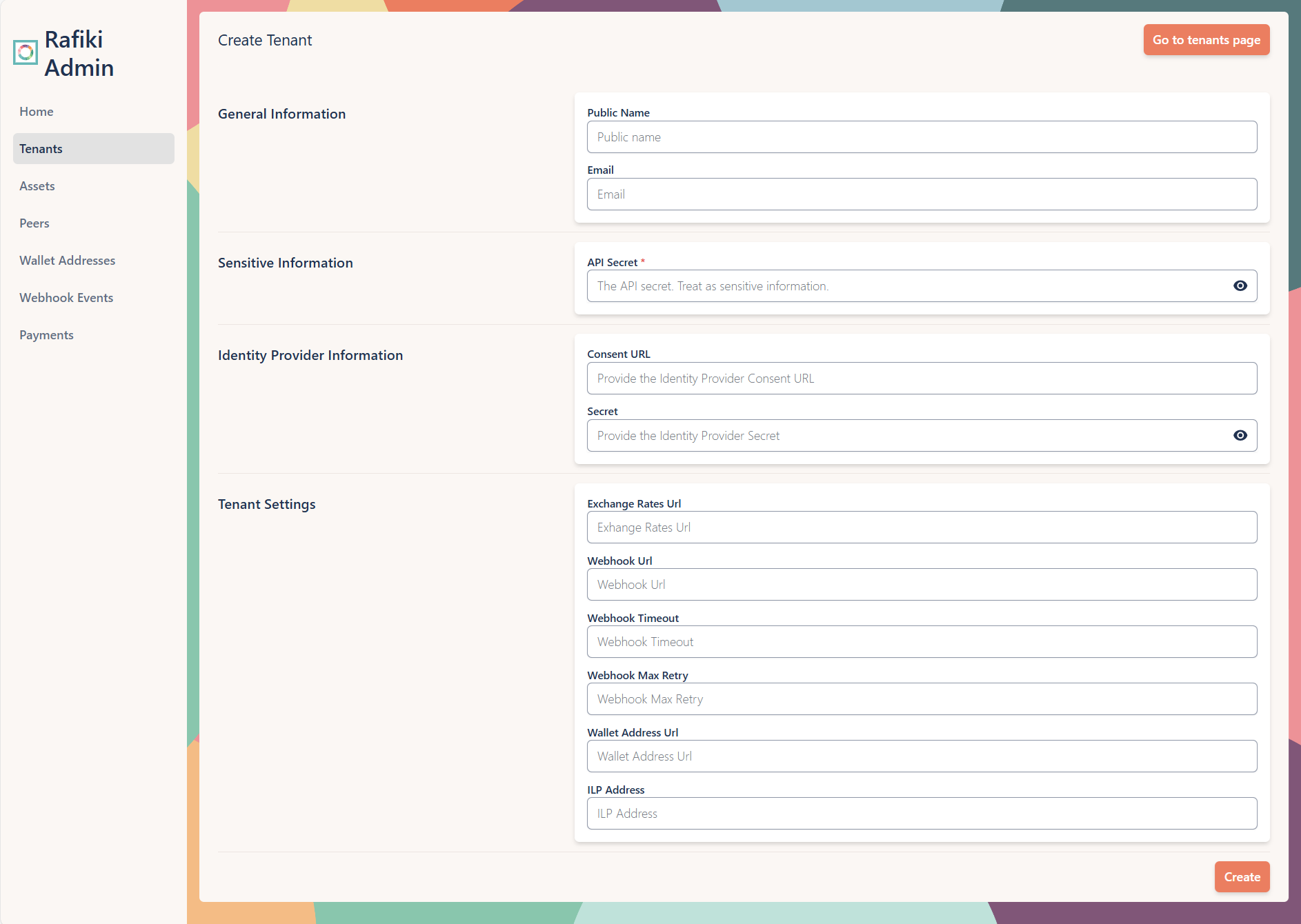Select the Consent URL field
Viewport: 1301px width, 924px height.
(922, 378)
